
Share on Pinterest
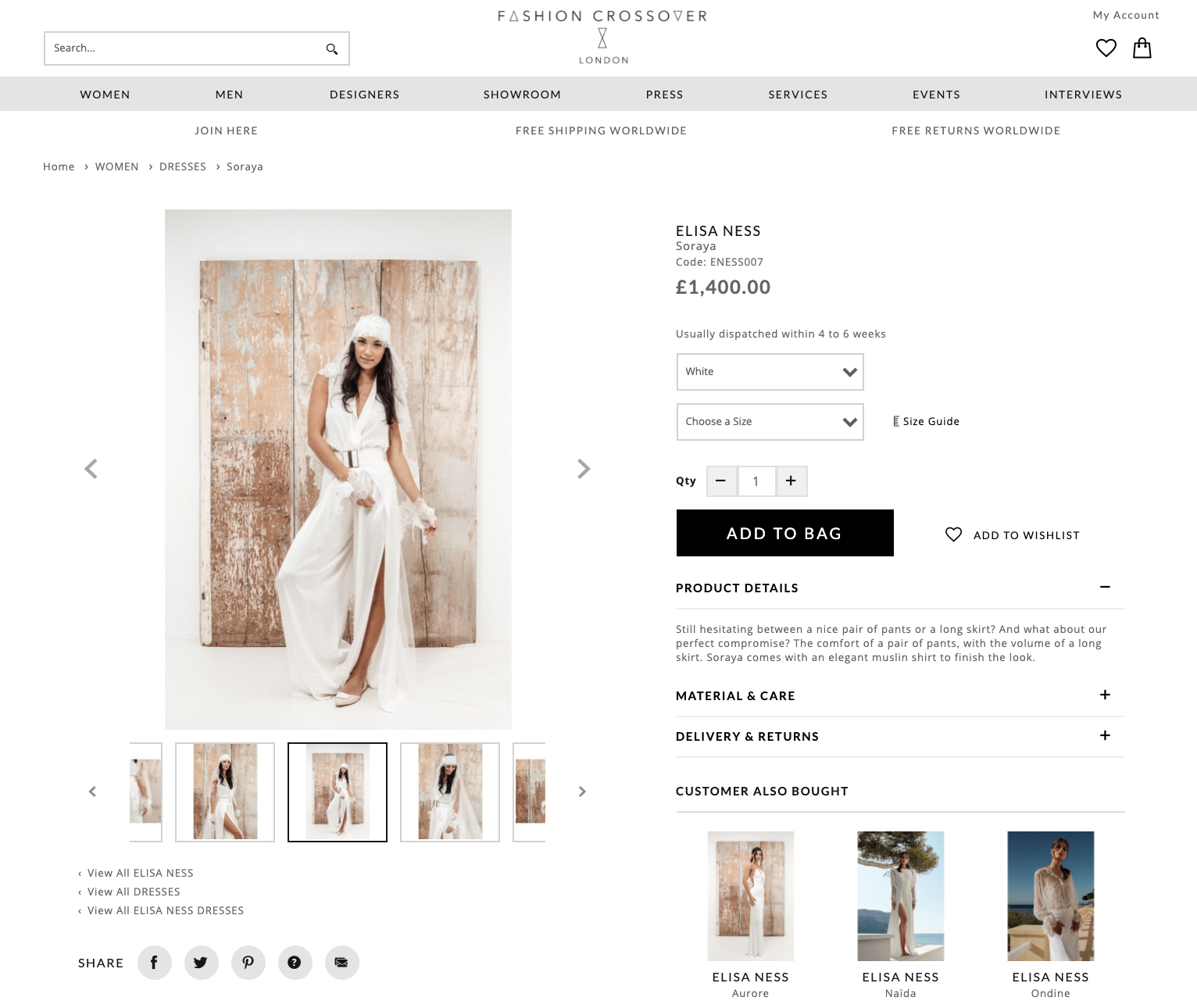(x=248, y=963)
